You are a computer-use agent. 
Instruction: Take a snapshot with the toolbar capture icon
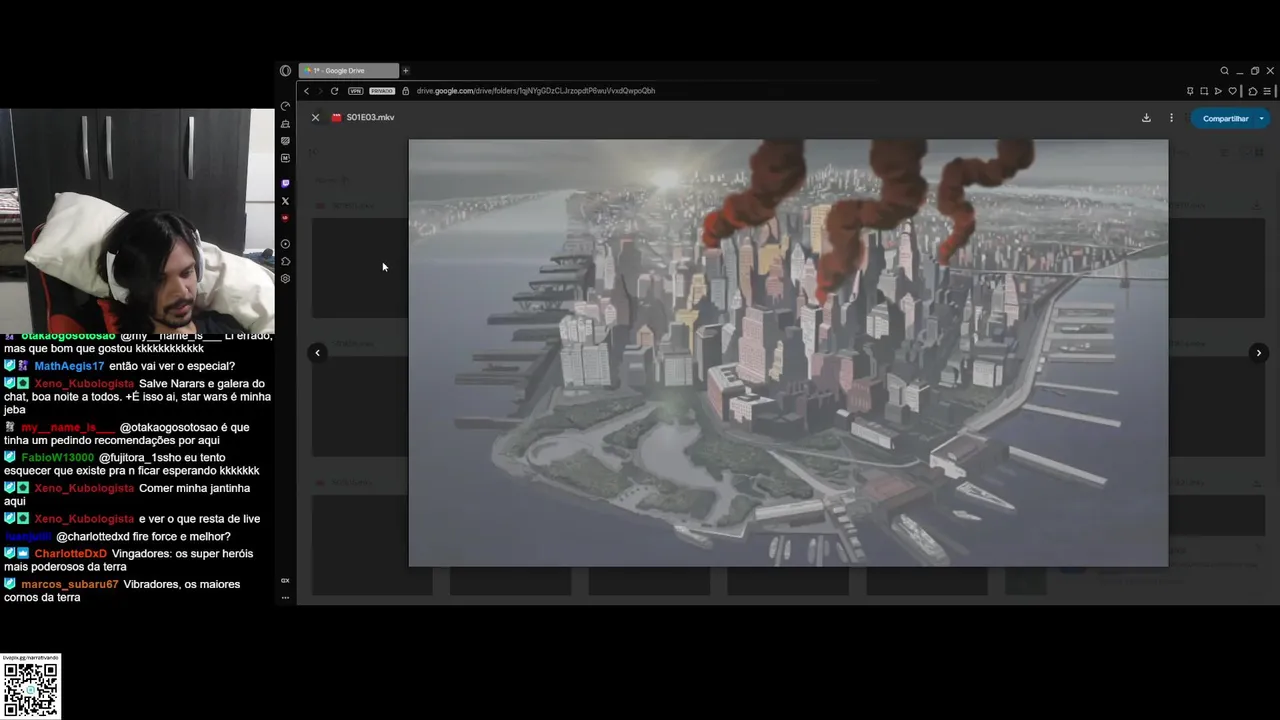(x=1204, y=91)
